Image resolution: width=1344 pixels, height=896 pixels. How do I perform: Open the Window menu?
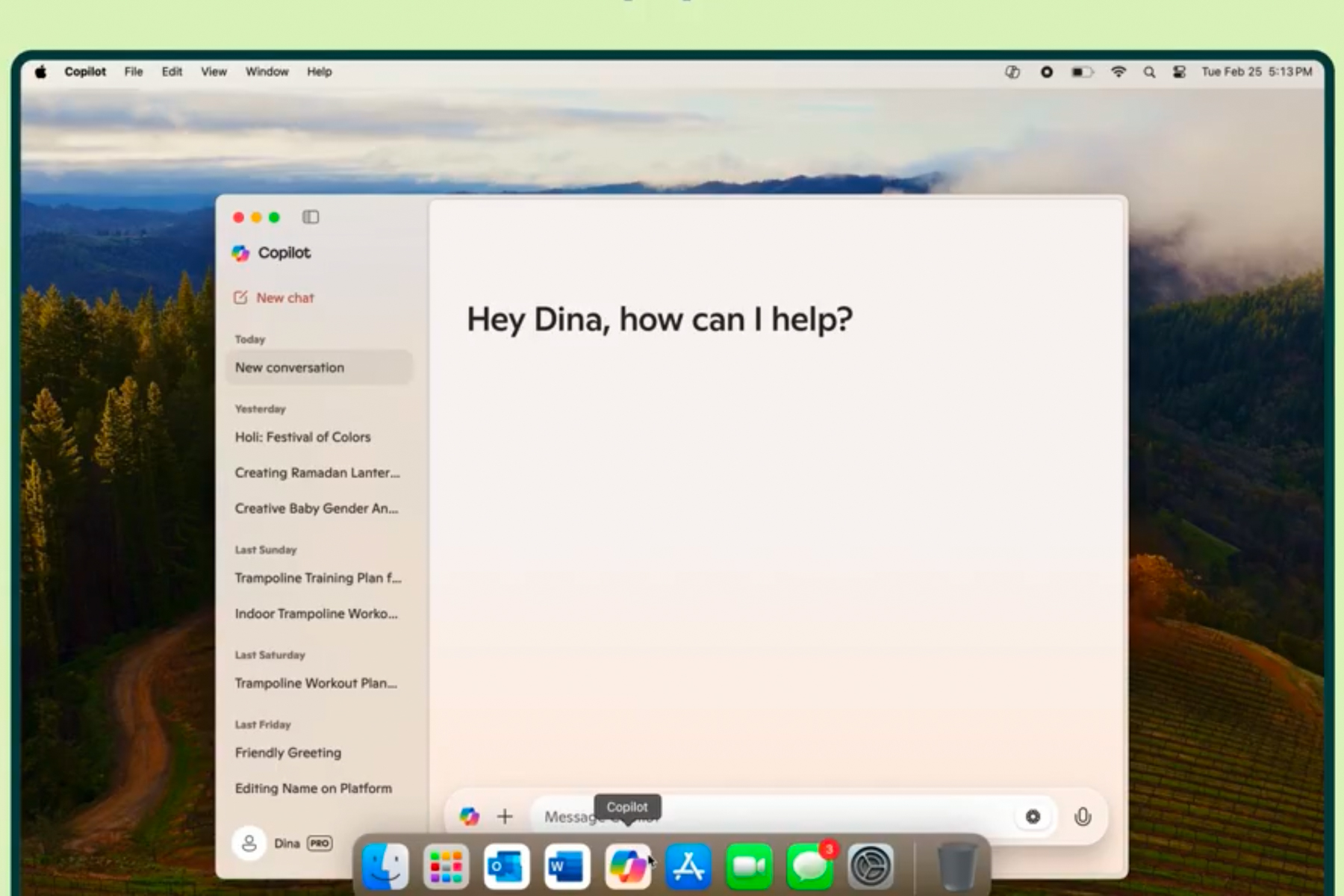click(267, 72)
